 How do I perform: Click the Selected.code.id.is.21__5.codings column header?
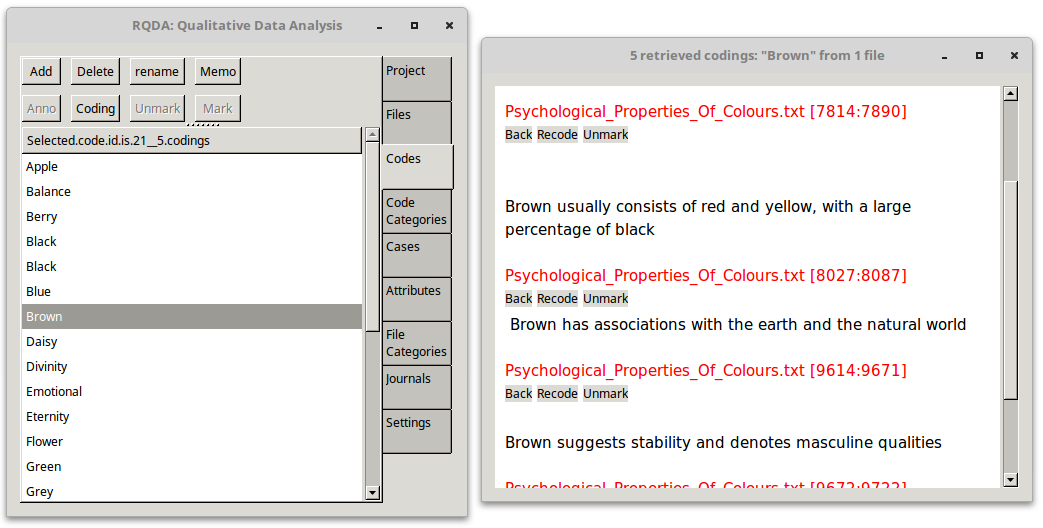pos(192,141)
